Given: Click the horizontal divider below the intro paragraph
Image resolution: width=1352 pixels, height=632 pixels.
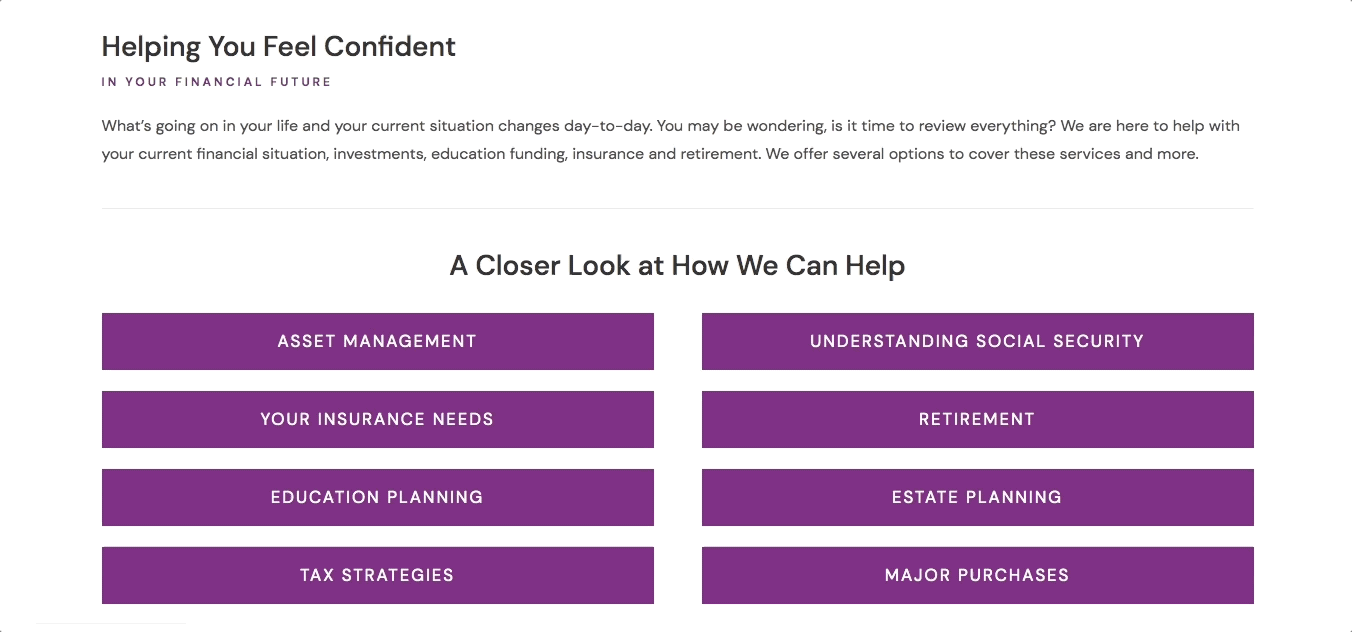Looking at the screenshot, I should click(677, 208).
